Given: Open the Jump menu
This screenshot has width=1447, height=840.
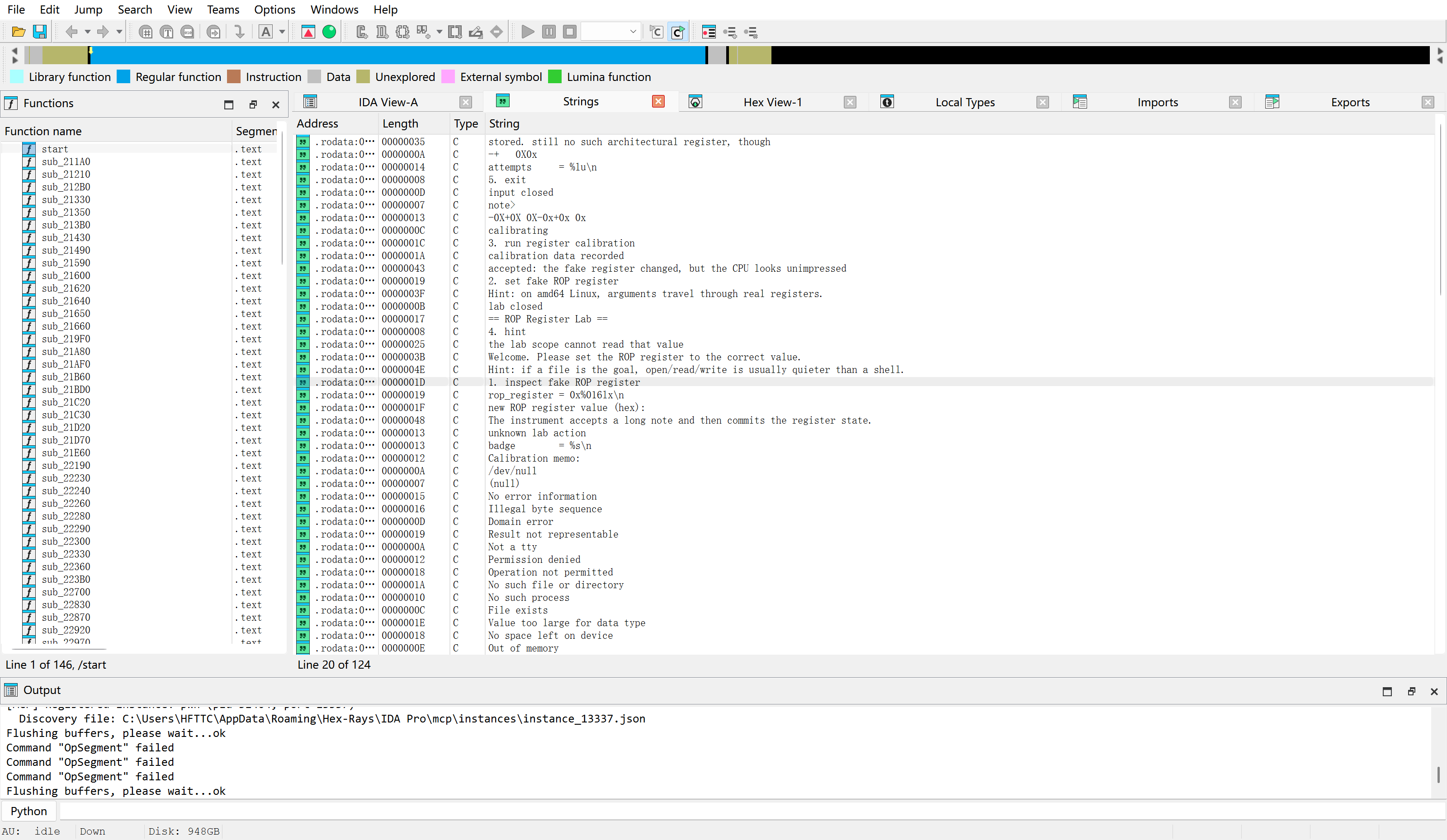Looking at the screenshot, I should pos(89,10).
